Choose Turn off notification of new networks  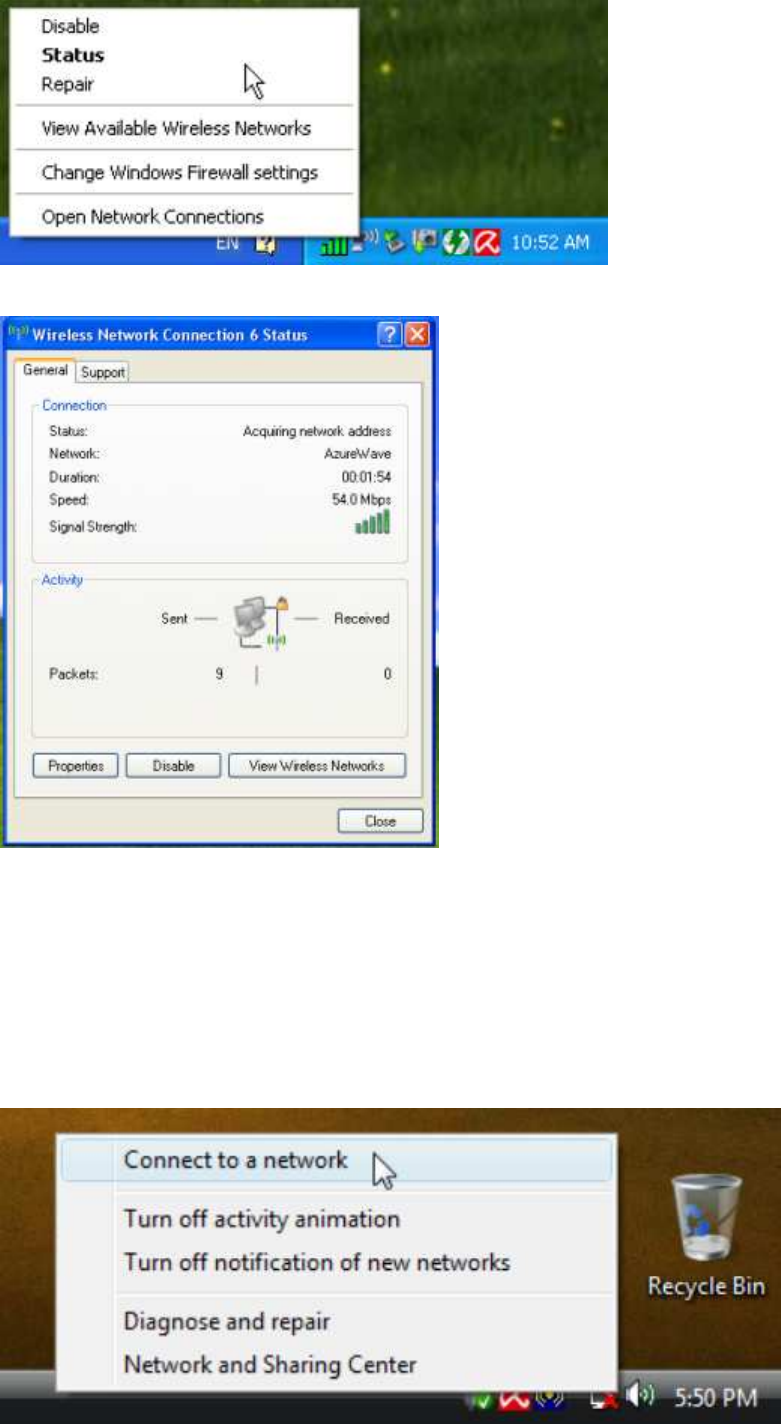pyautogui.click(x=317, y=1262)
